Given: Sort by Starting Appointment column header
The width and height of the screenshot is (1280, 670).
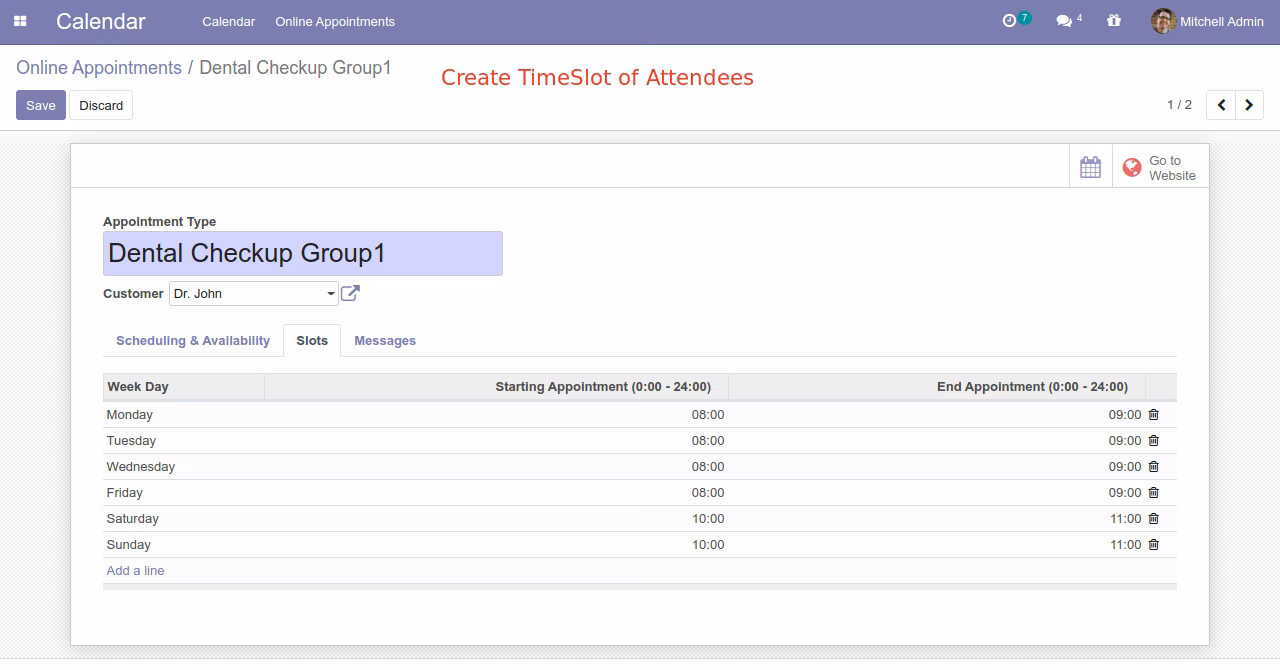Looking at the screenshot, I should [x=497, y=387].
